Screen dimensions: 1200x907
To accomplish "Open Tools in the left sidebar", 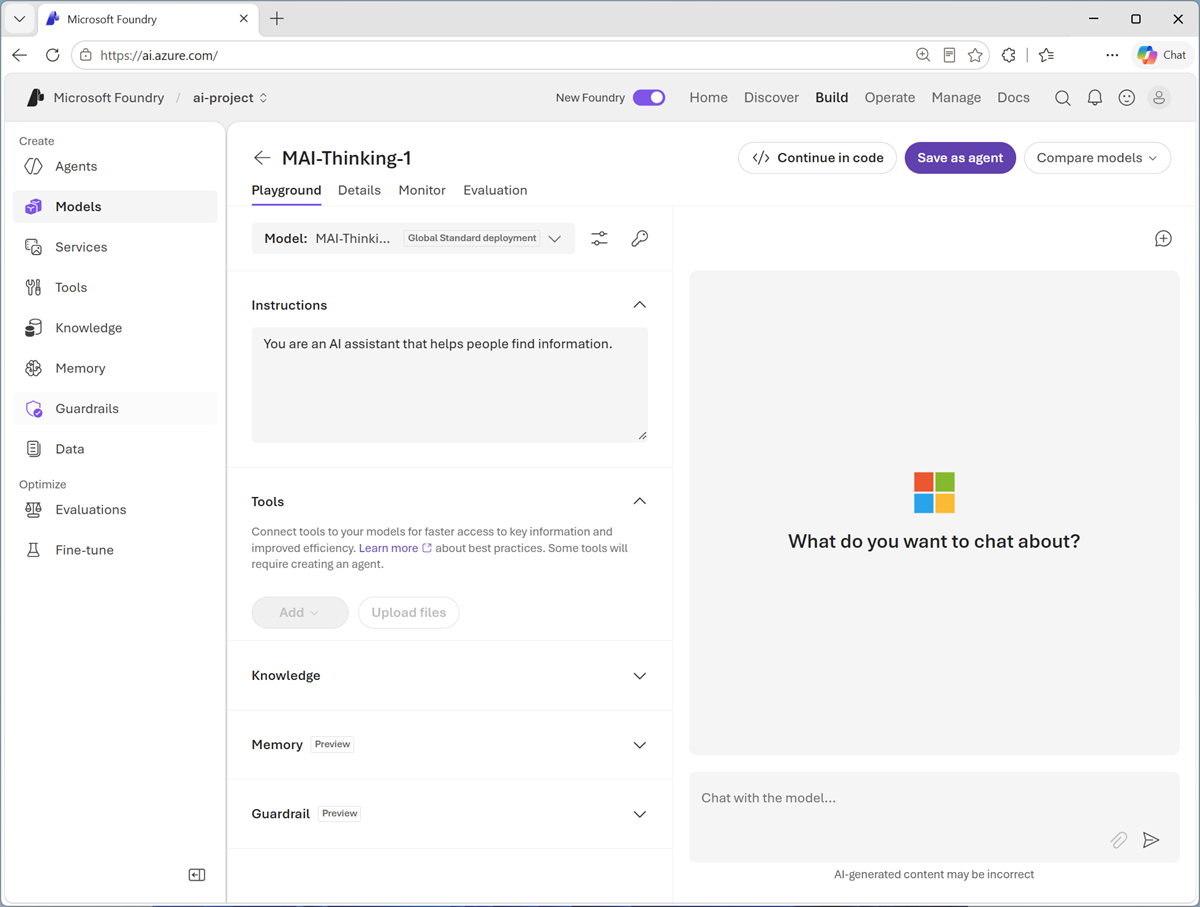I will (115, 287).
